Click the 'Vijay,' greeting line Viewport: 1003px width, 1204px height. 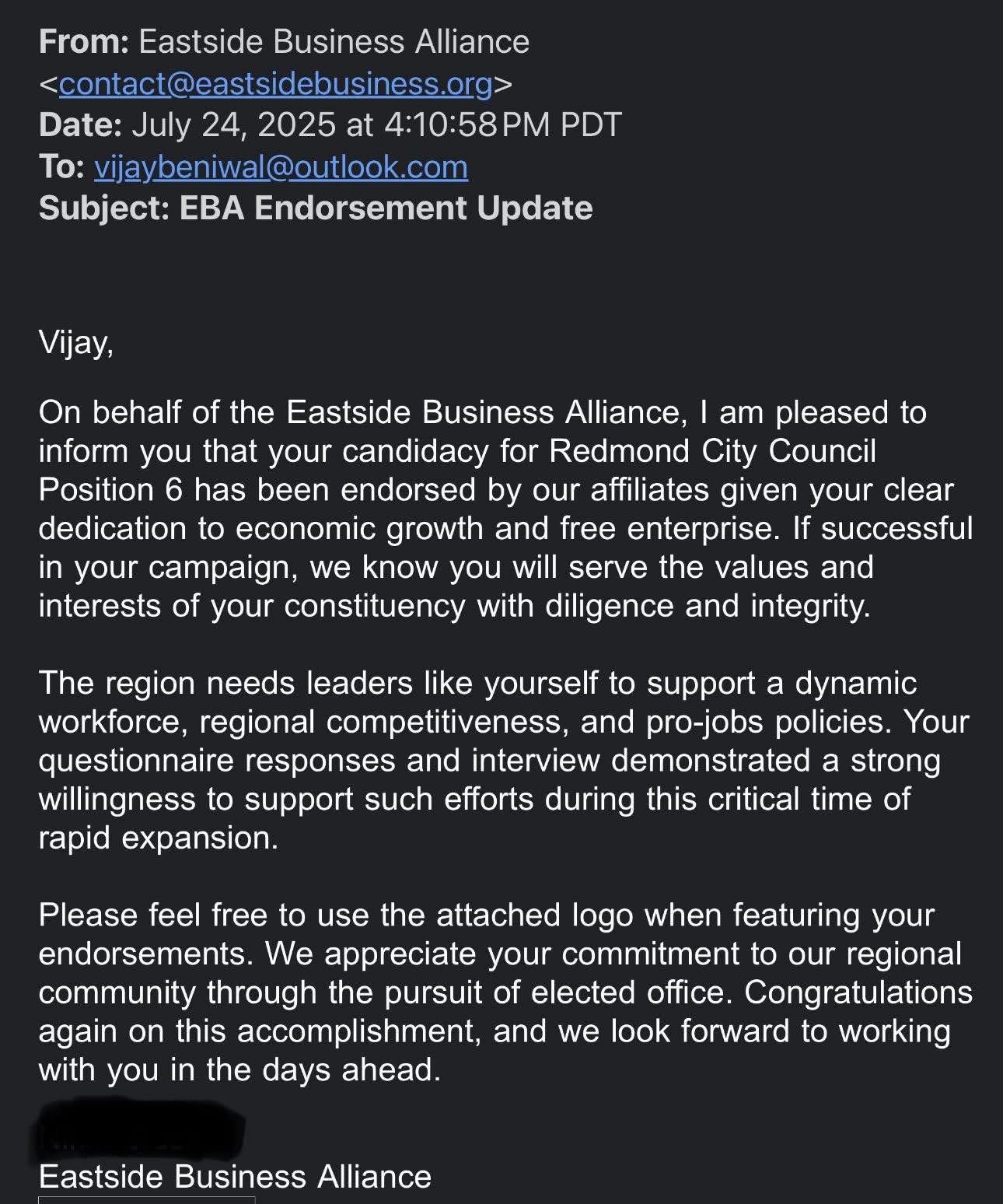(x=76, y=343)
